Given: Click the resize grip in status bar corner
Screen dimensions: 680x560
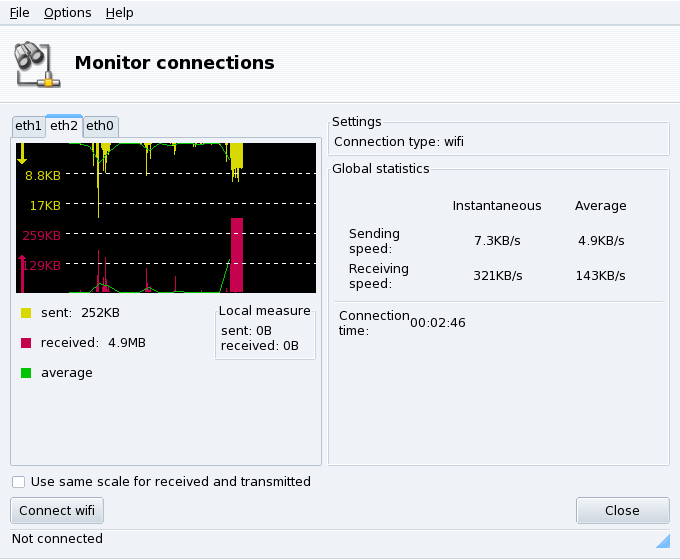Looking at the screenshot, I should coord(662,541).
